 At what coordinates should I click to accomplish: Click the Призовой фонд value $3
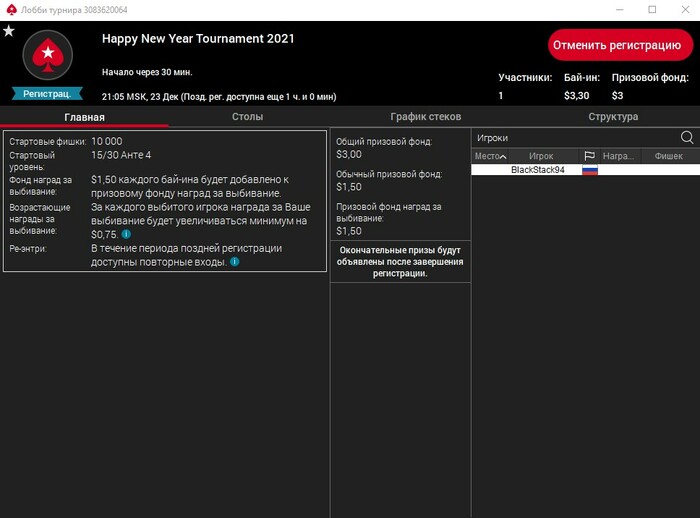[x=617, y=96]
